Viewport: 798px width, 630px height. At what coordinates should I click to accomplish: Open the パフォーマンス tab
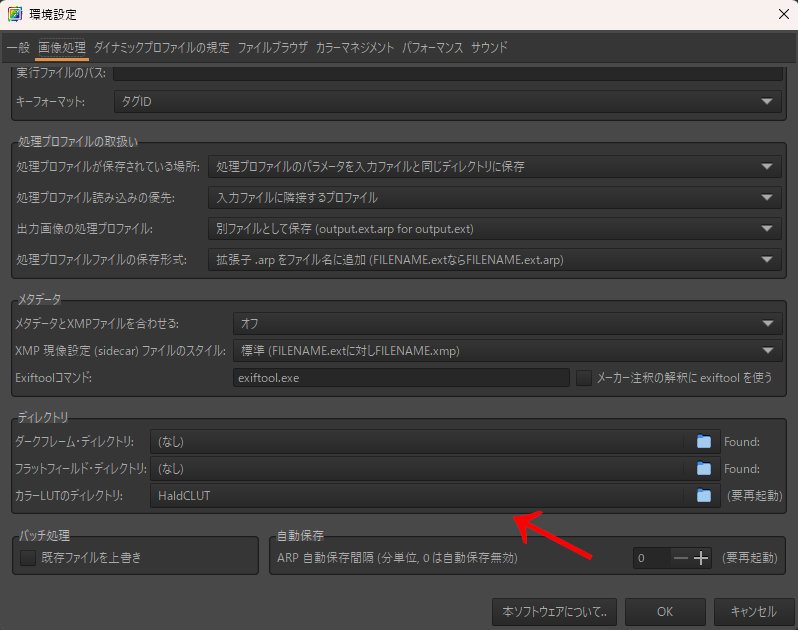tap(432, 47)
